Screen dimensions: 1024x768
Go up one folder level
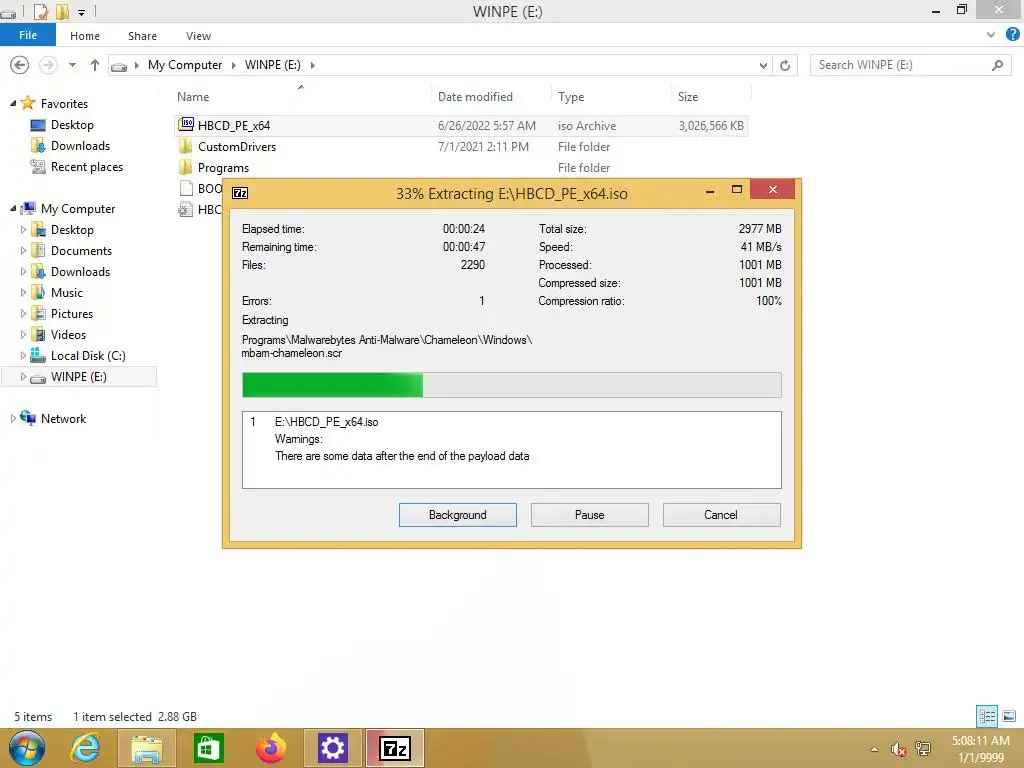(x=95, y=65)
